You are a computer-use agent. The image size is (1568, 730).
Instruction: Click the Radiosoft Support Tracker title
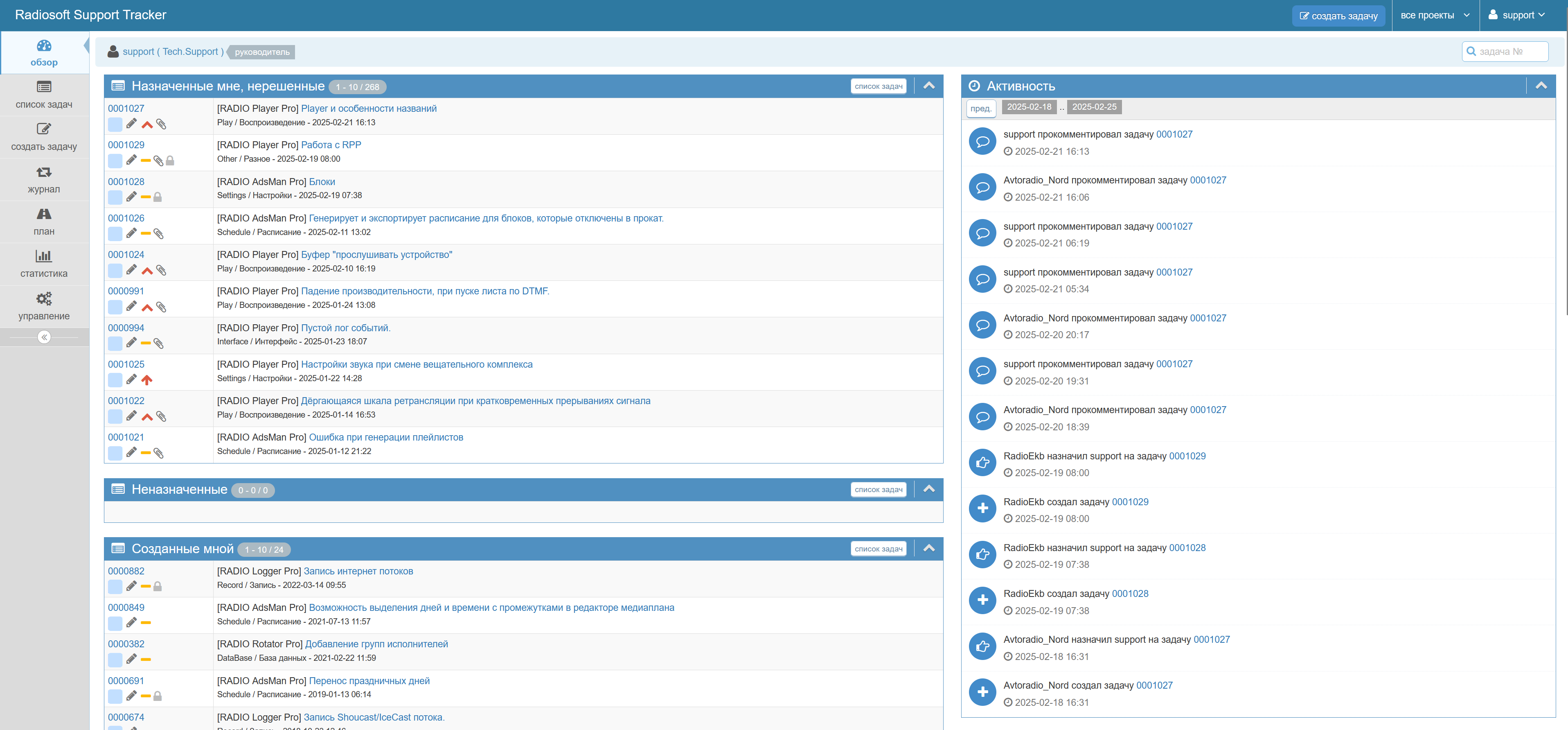pos(90,15)
